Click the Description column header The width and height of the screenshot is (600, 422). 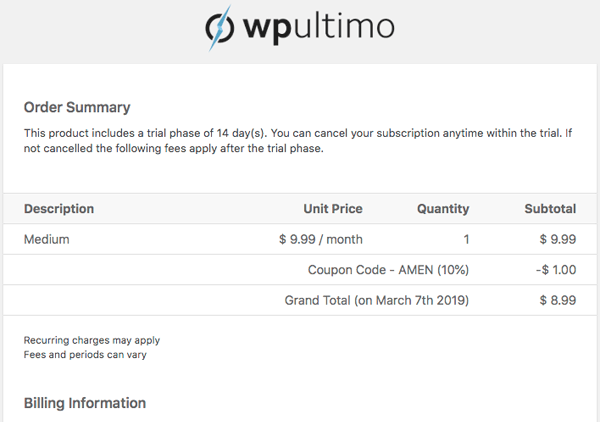point(59,209)
